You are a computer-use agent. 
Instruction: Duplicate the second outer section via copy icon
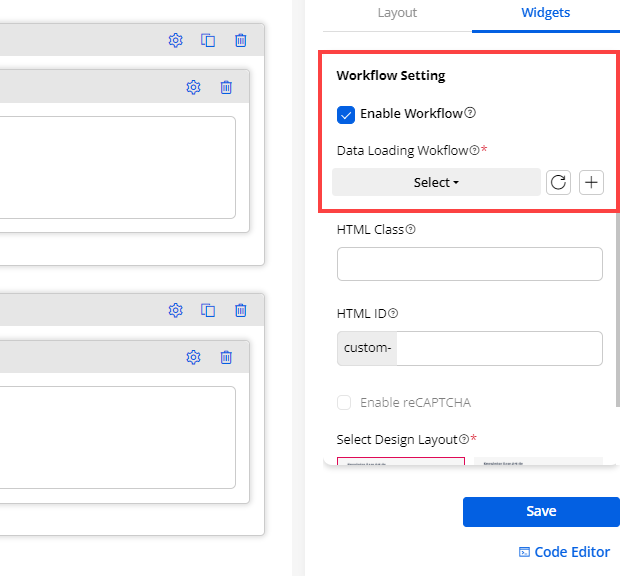point(208,310)
